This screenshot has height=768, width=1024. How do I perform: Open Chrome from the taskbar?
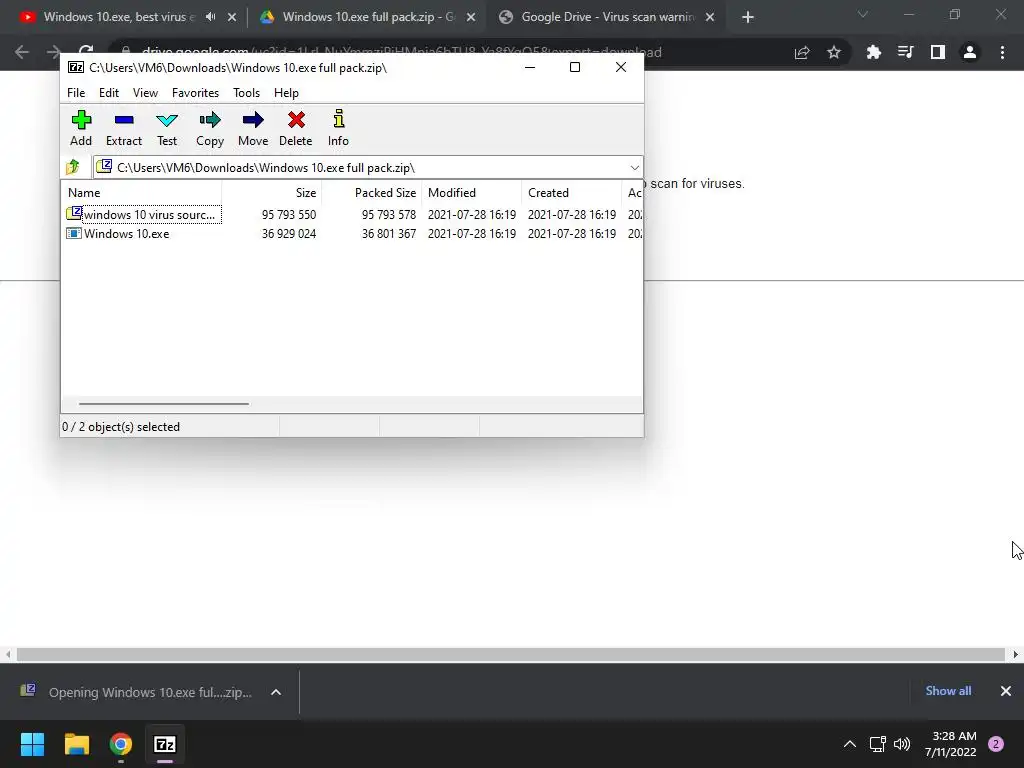pos(121,744)
